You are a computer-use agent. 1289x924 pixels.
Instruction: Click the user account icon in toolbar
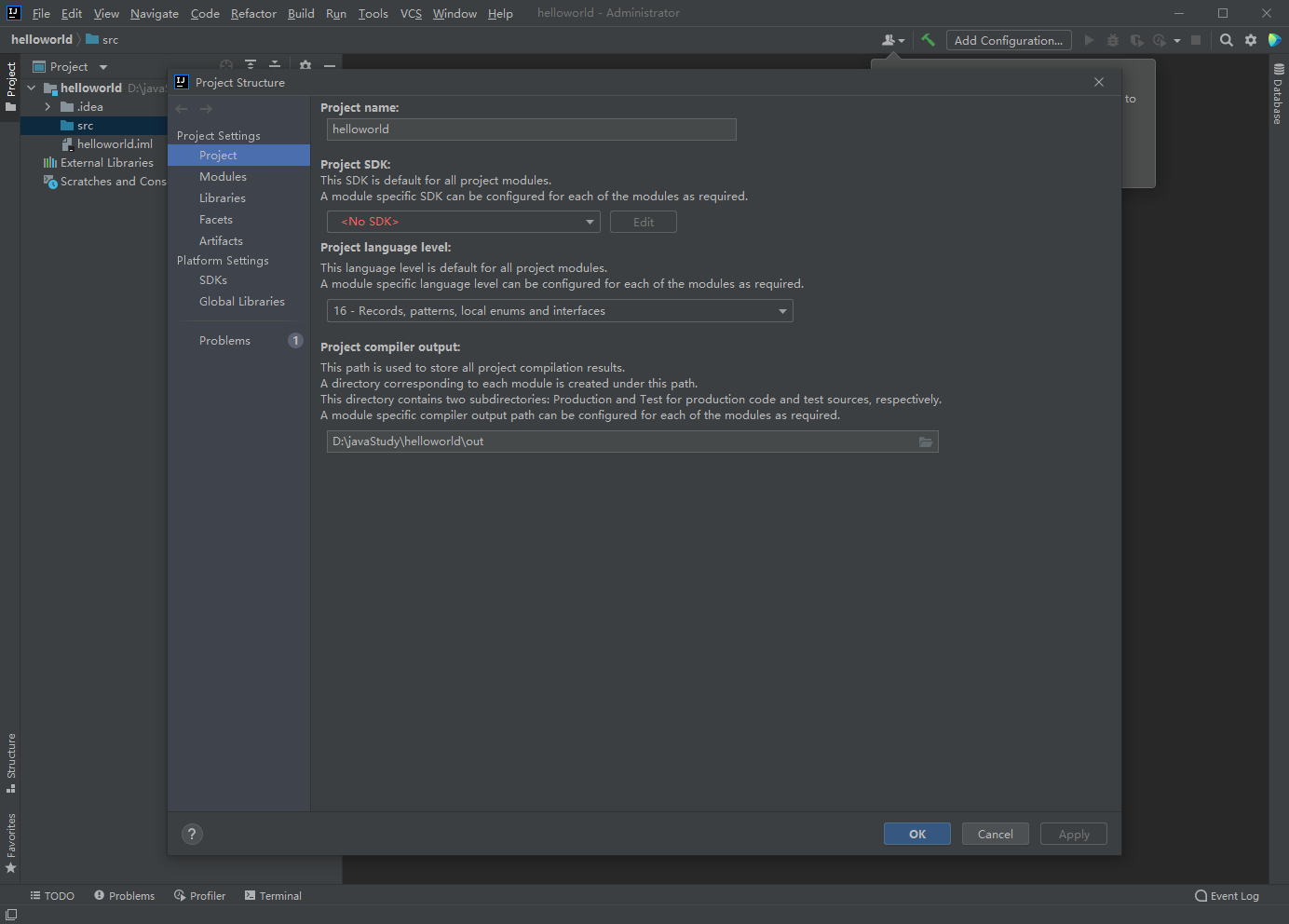pos(892,40)
